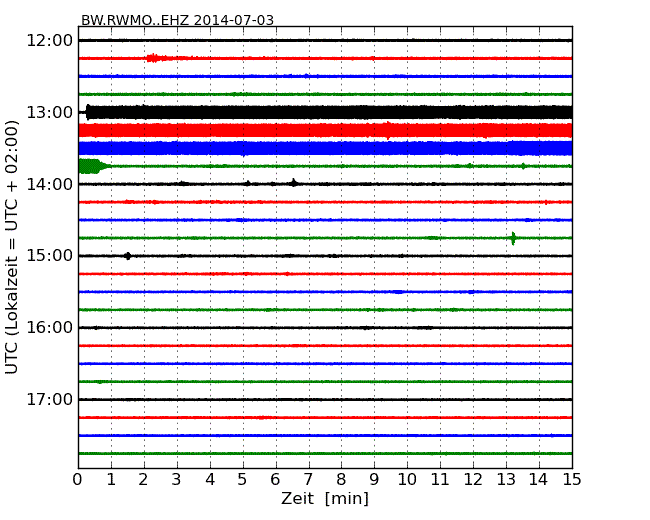The image size is (650, 520).
Task: Click the x-axis tick label 4
Action: pos(210,480)
